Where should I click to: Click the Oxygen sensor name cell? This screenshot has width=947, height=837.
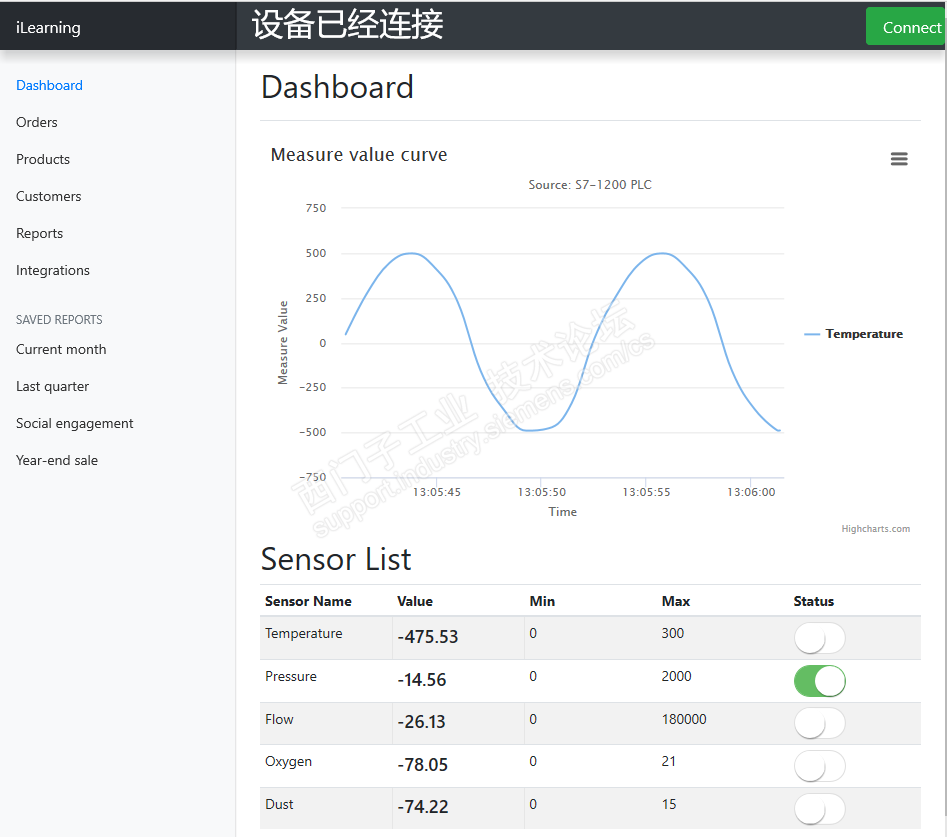(x=288, y=762)
